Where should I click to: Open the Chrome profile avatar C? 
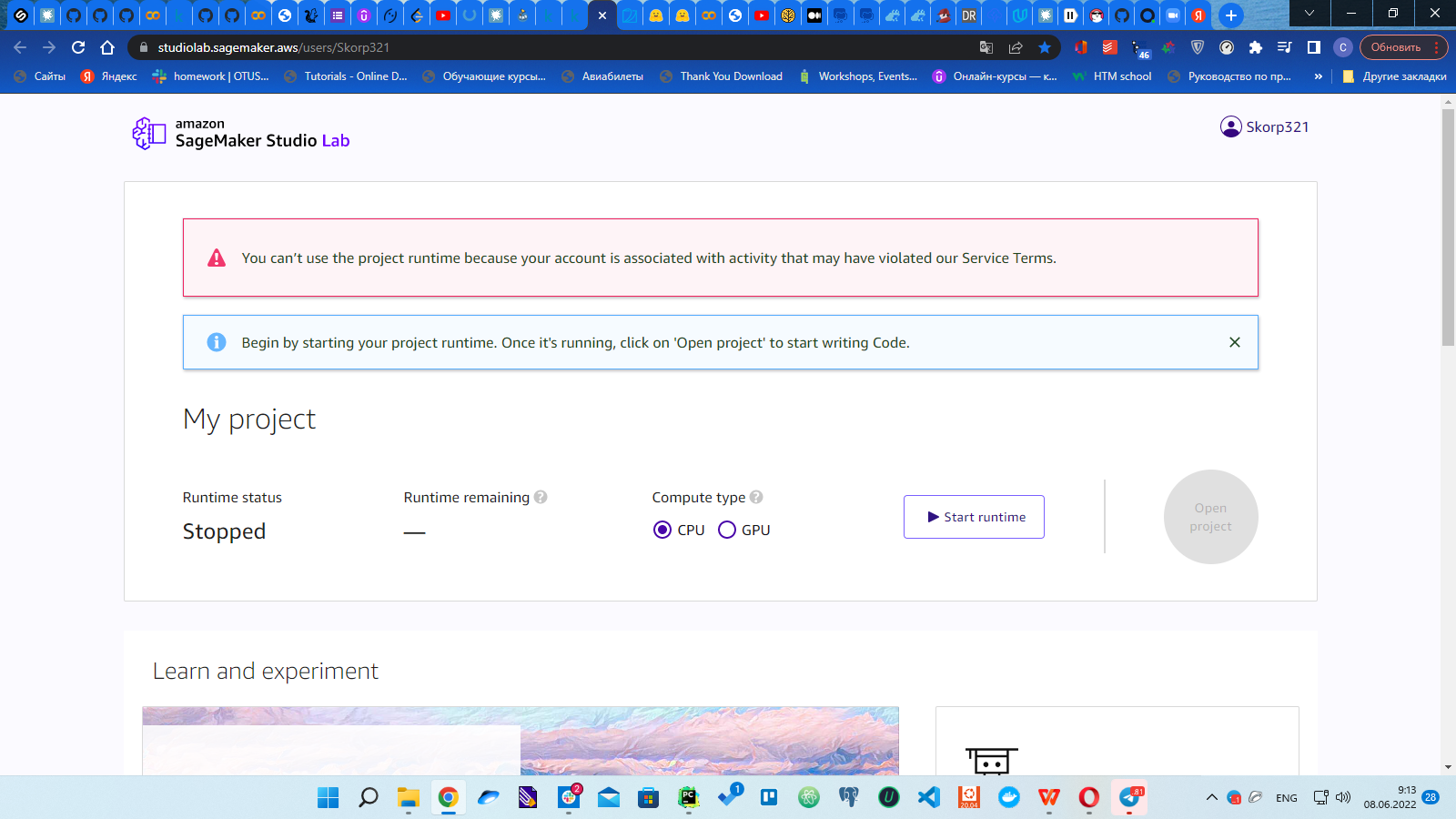click(x=1343, y=47)
